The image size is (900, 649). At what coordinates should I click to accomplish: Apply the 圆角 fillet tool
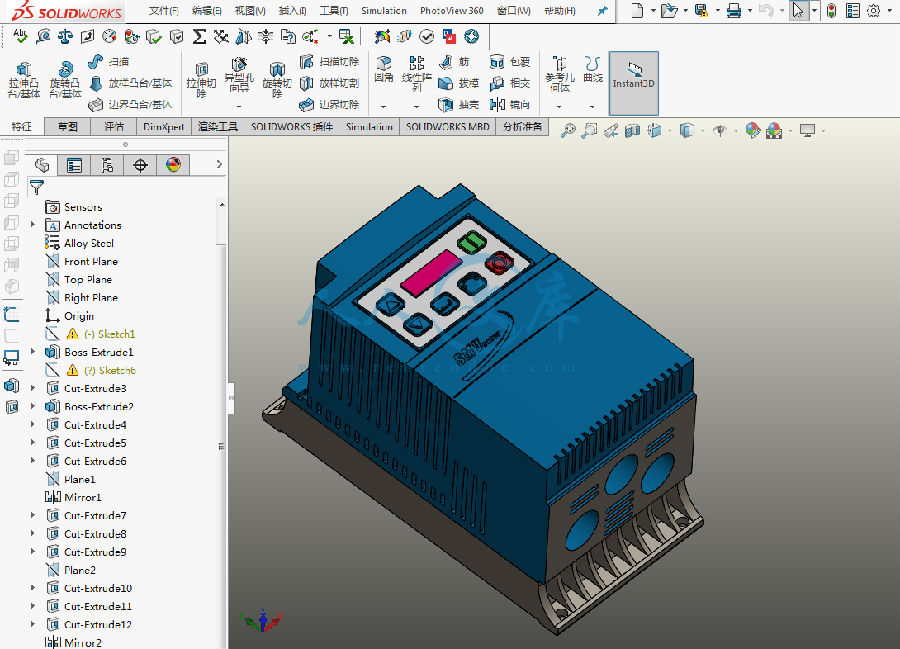point(383,69)
